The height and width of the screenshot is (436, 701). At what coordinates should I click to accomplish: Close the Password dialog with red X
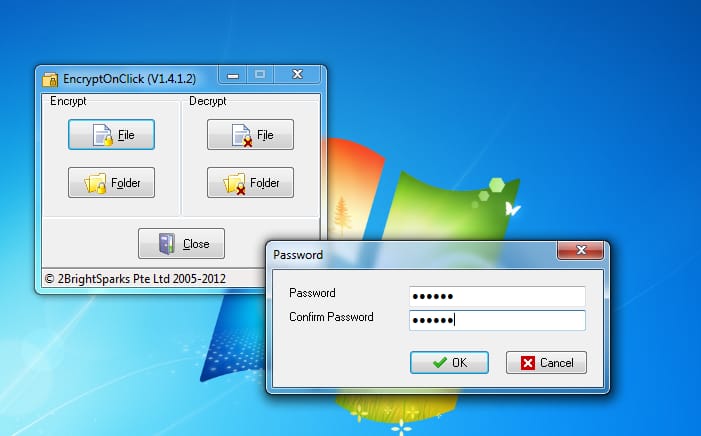[581, 250]
